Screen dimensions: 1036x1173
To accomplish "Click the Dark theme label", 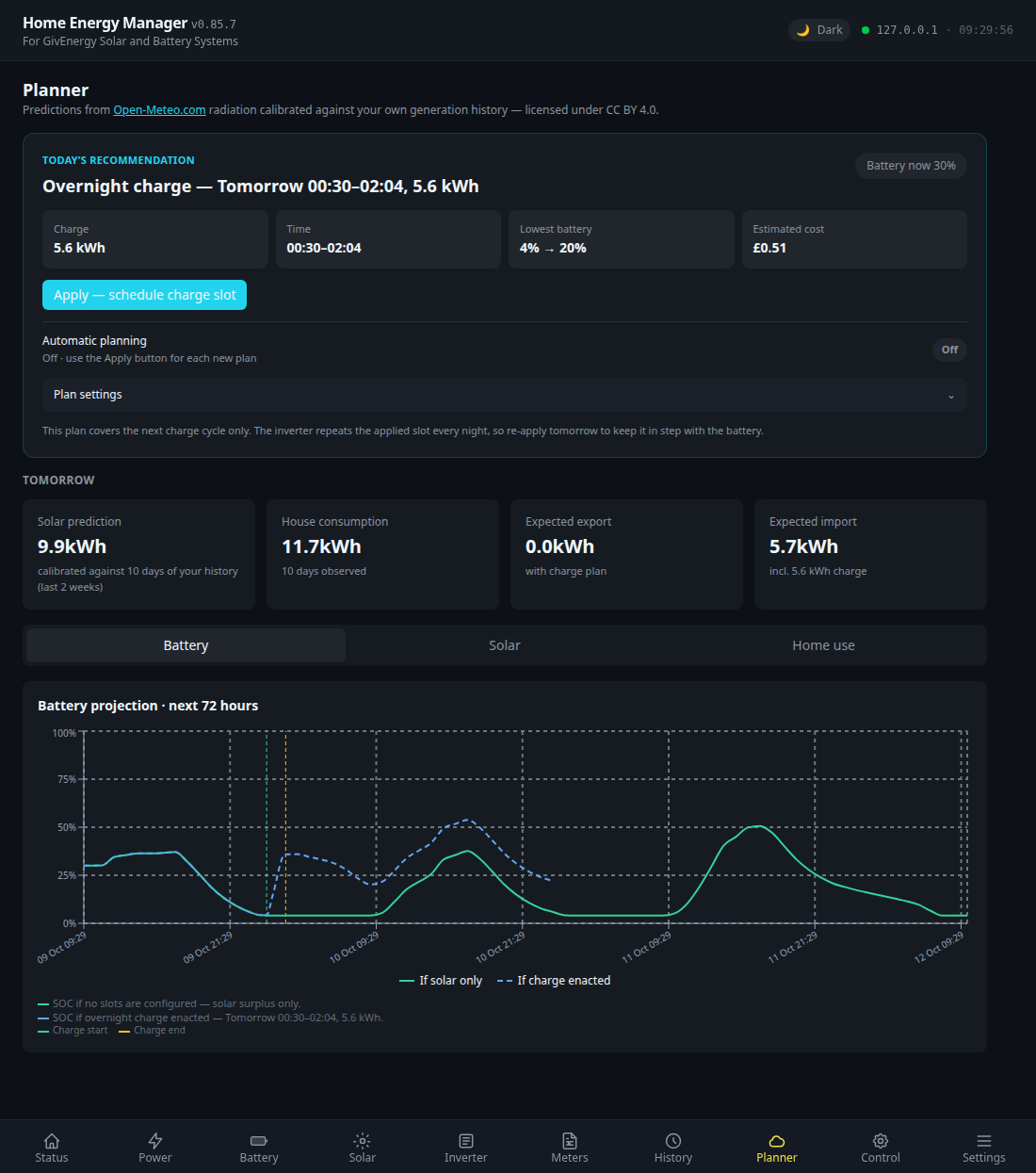I will (830, 30).
